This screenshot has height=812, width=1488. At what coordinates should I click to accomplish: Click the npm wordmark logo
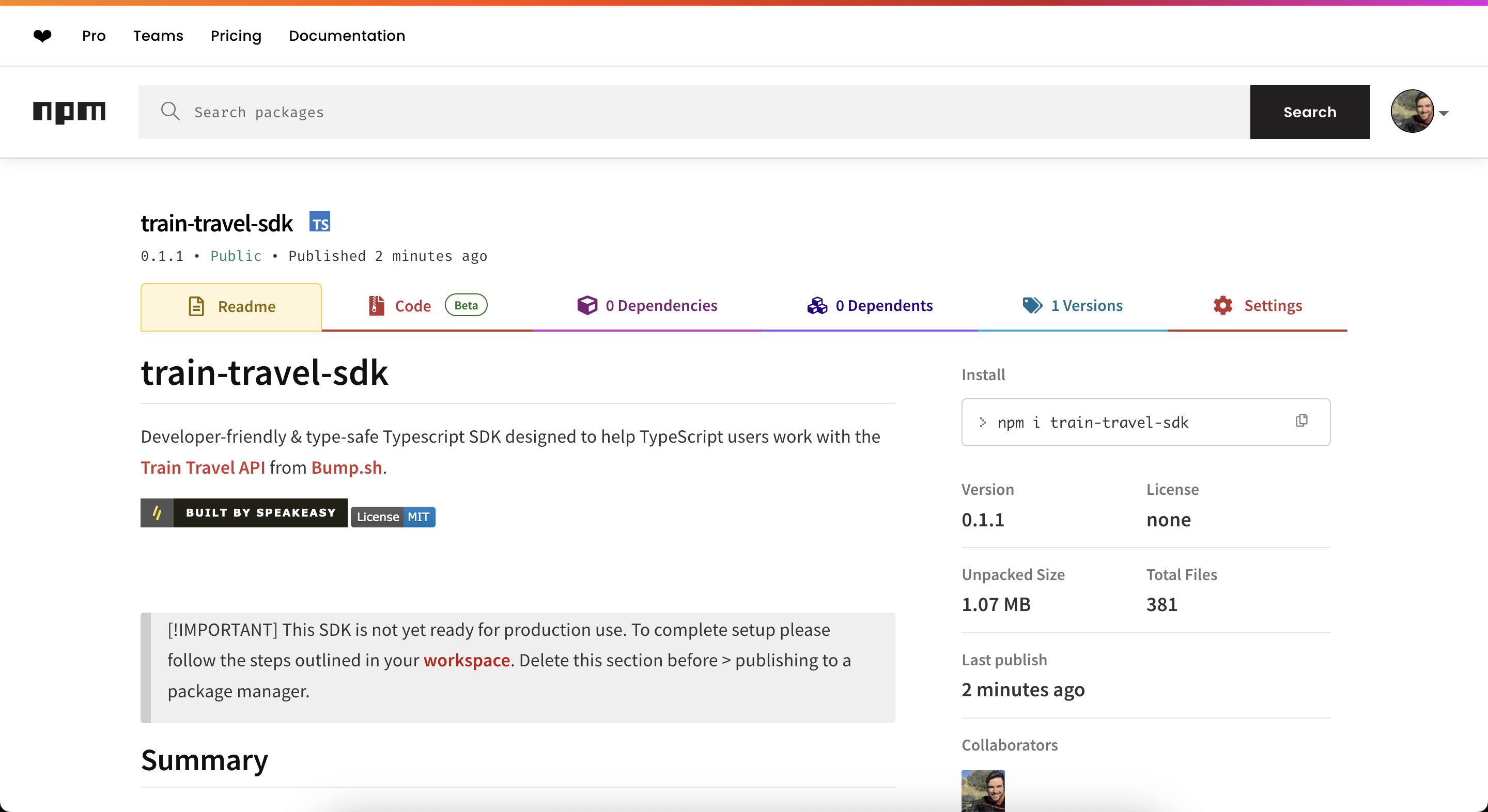[x=69, y=112]
